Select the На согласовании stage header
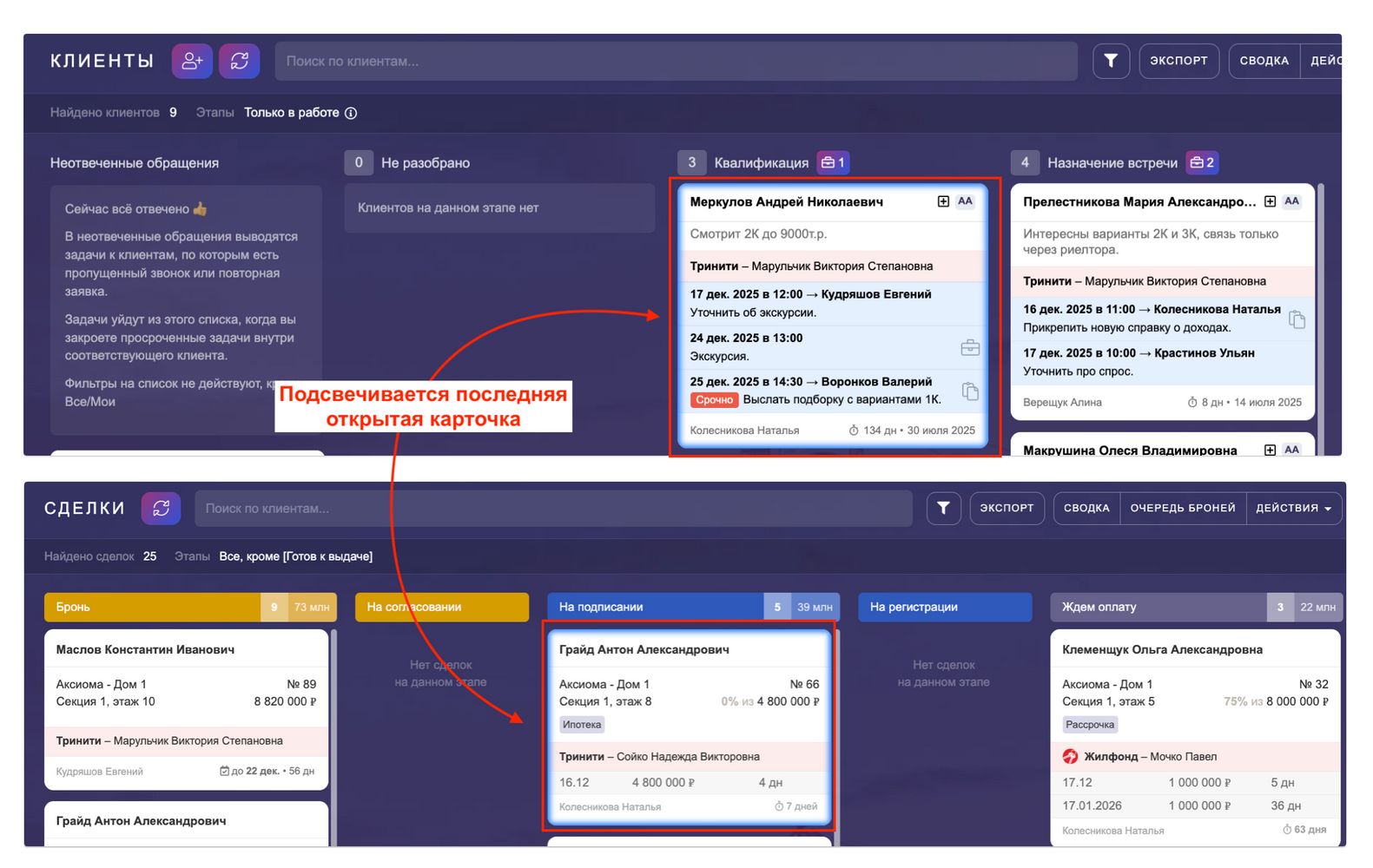Screen dimensions: 1373x868 click(442, 607)
